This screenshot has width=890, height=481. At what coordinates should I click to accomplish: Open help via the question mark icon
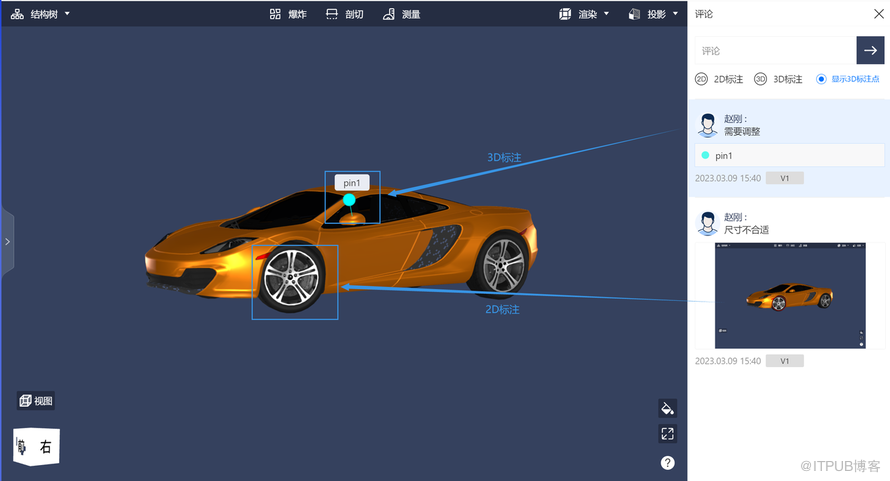click(x=667, y=463)
